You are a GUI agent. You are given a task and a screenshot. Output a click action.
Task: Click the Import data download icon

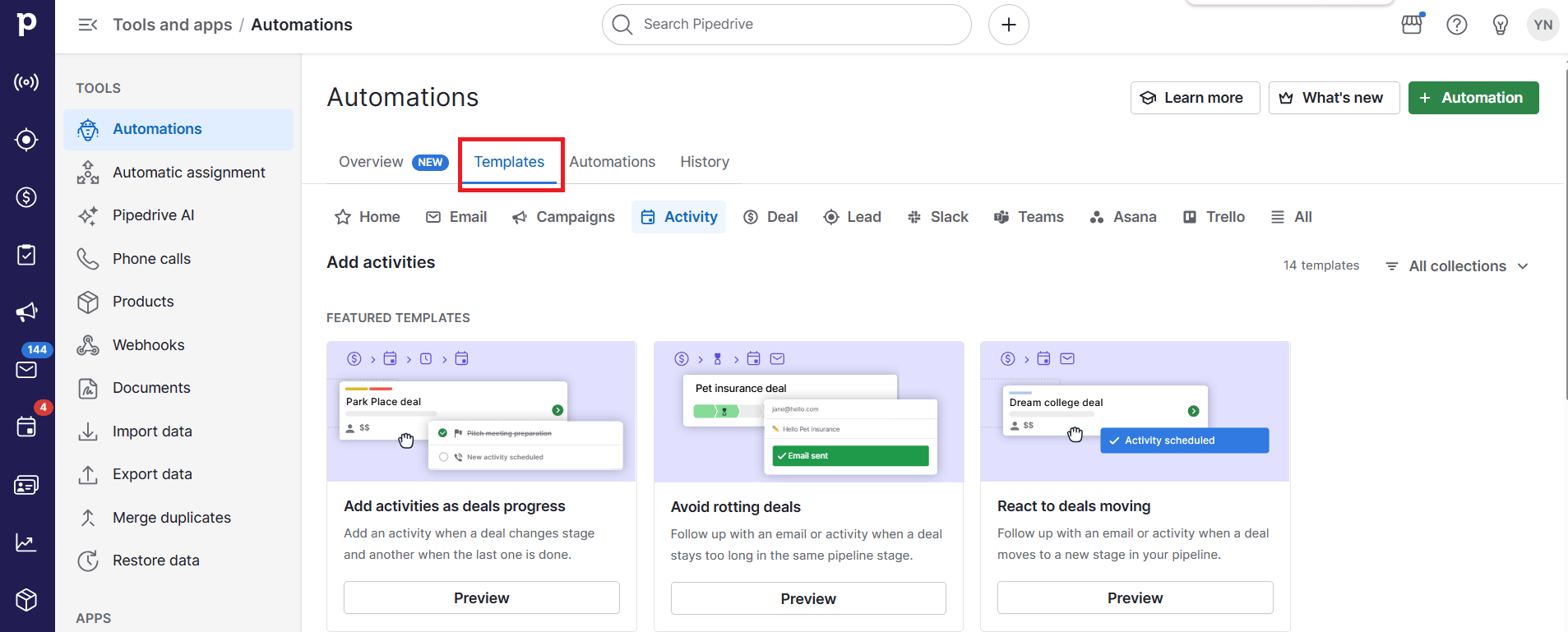tap(88, 431)
